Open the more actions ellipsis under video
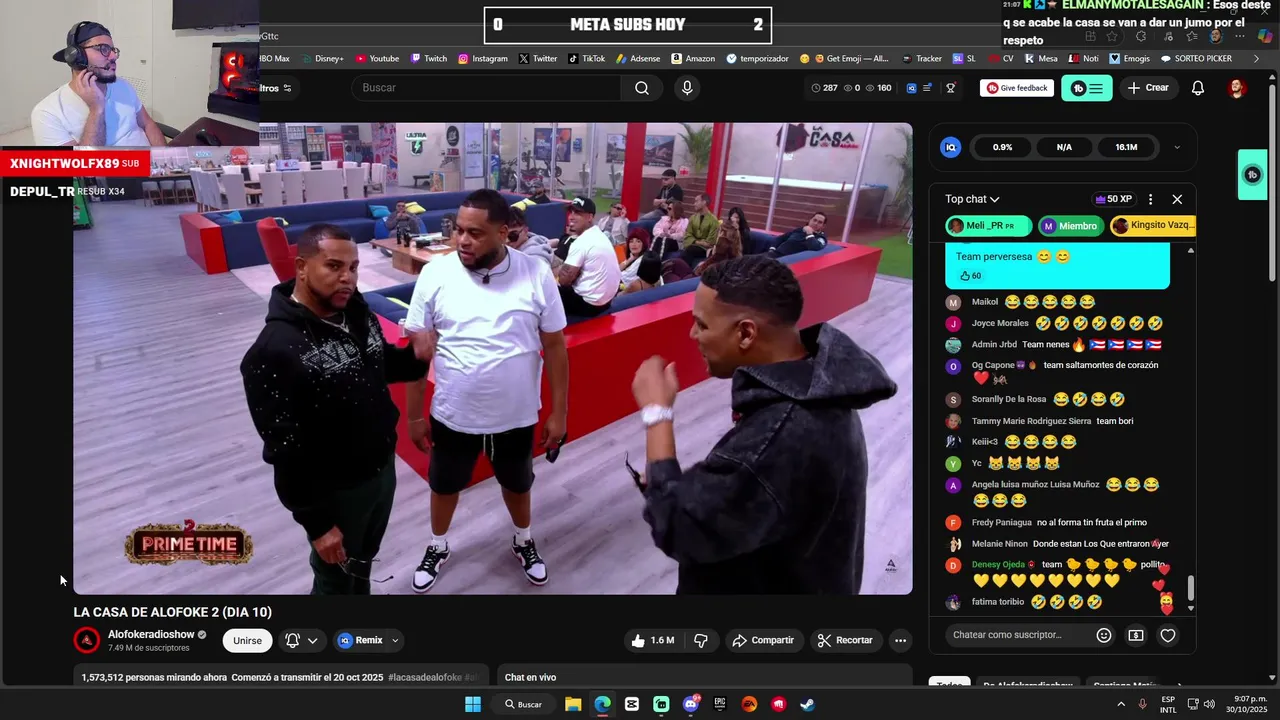This screenshot has width=1280, height=720. click(x=900, y=640)
